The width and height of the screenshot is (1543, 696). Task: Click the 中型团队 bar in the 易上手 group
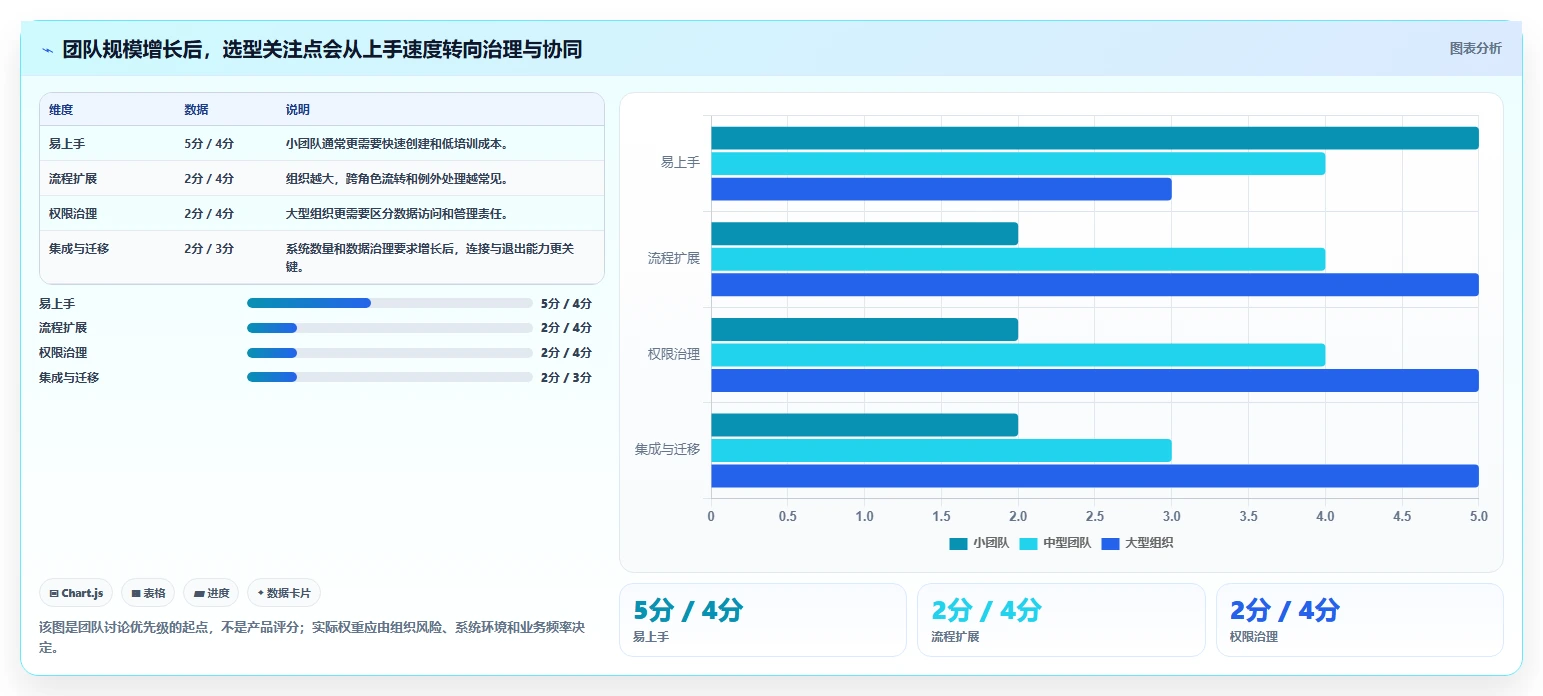1018,163
